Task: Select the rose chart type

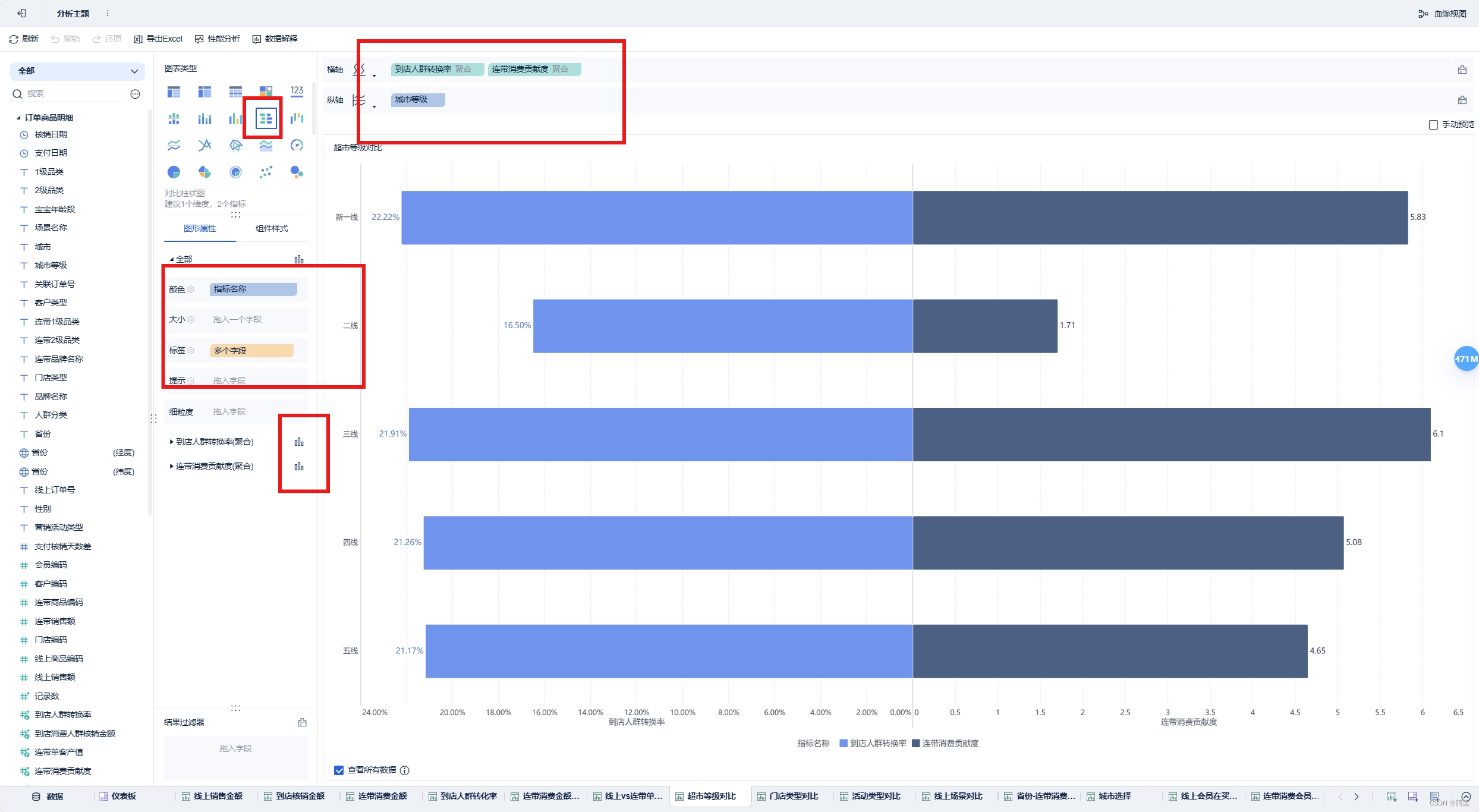Action: 204,172
